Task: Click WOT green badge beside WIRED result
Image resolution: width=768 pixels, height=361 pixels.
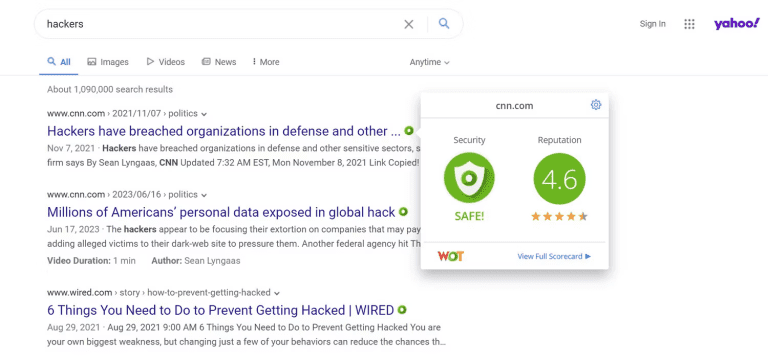Action: pos(402,310)
